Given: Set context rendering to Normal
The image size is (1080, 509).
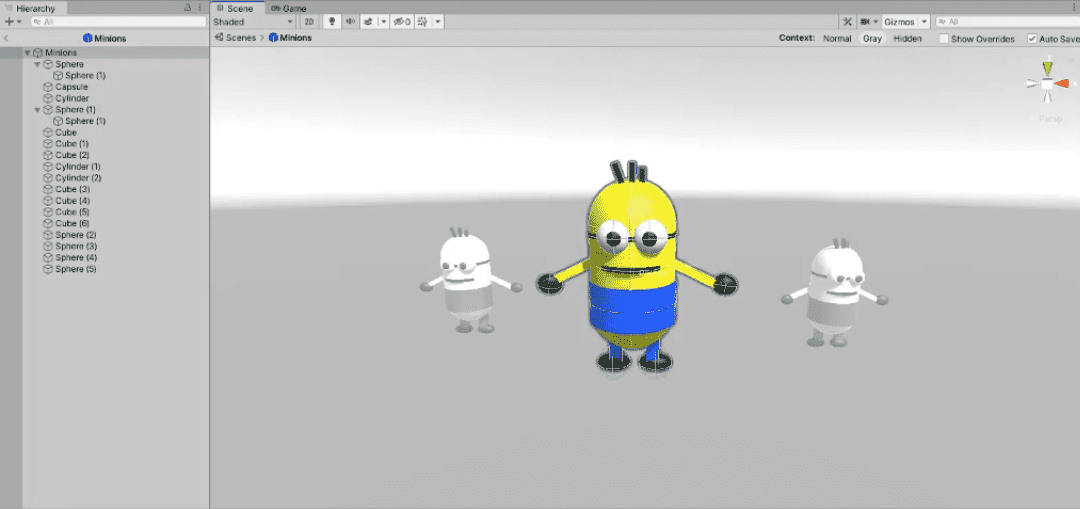Looking at the screenshot, I should [x=837, y=39].
